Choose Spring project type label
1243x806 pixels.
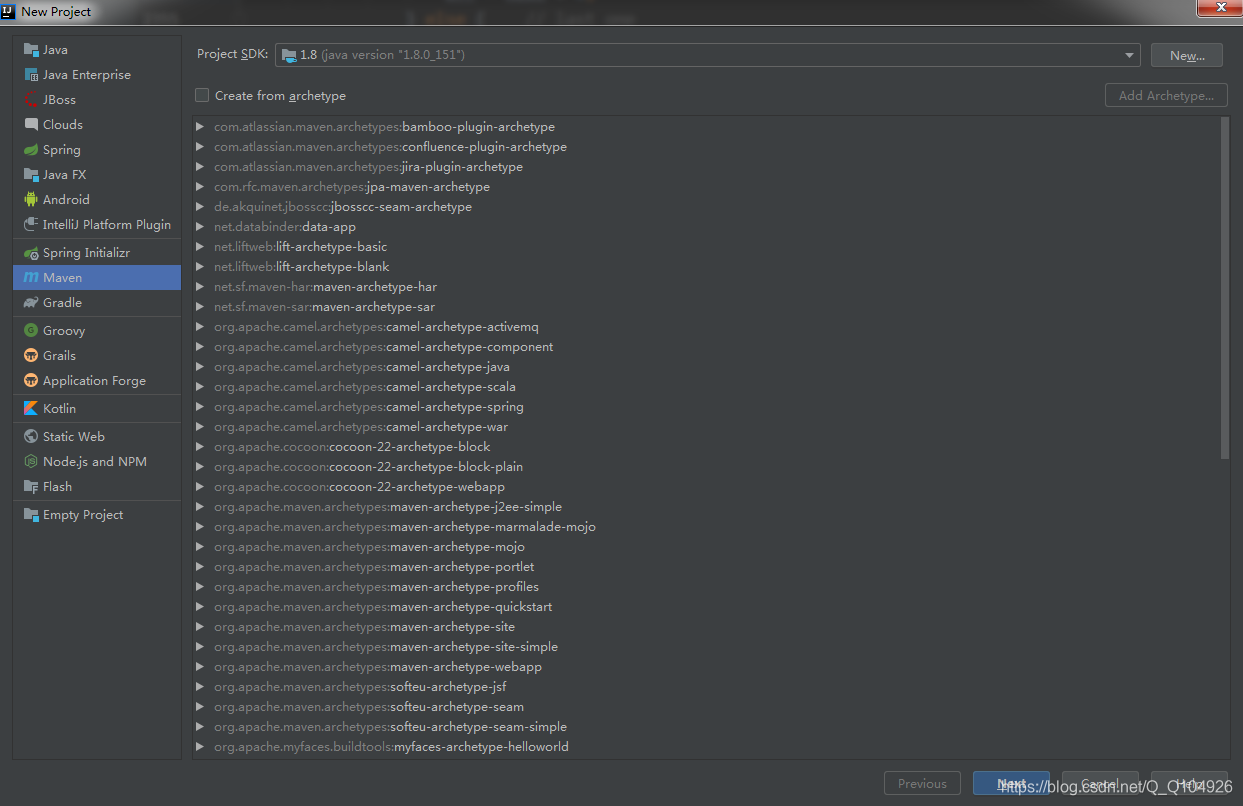tap(62, 150)
